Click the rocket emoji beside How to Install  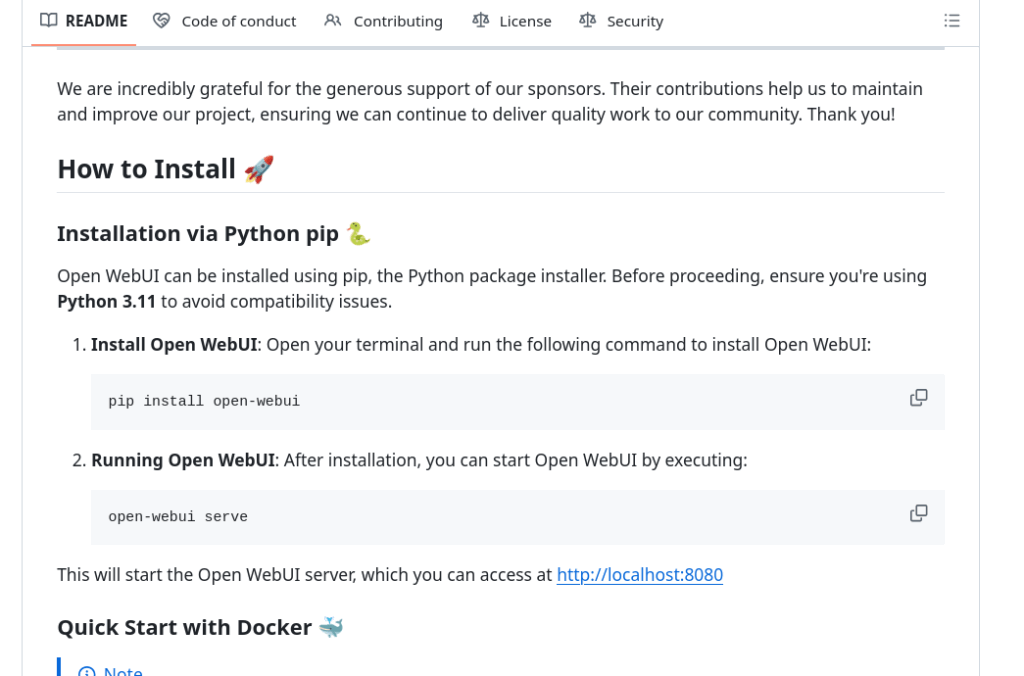(x=259, y=169)
